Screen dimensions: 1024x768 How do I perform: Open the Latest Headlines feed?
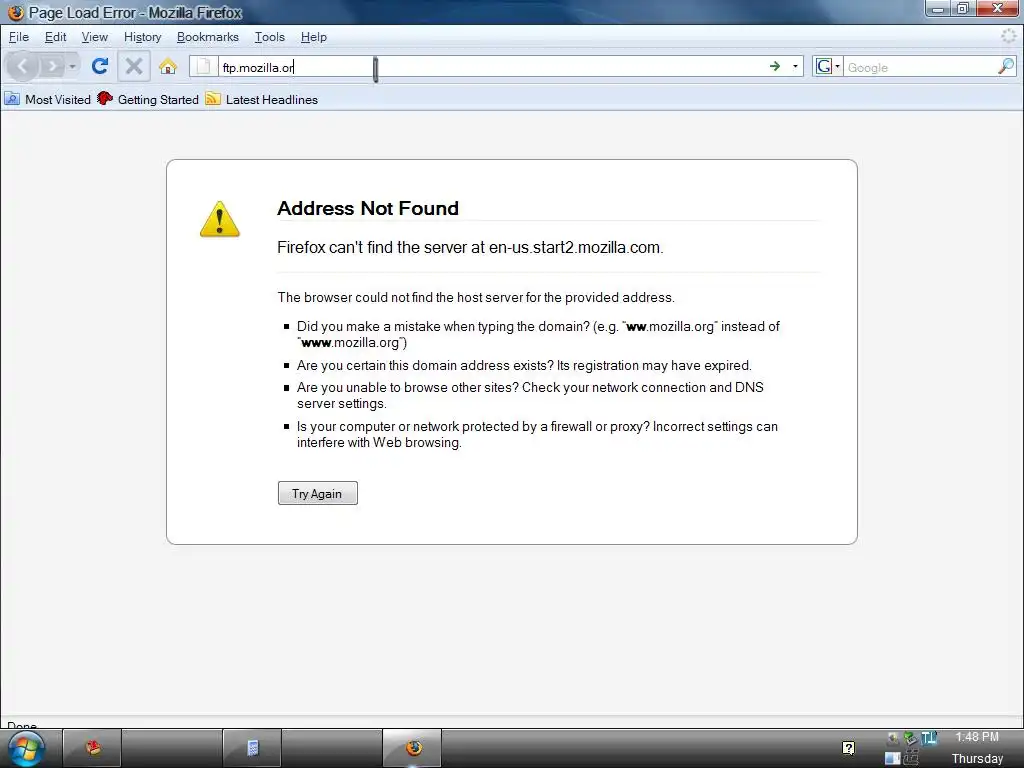(262, 99)
